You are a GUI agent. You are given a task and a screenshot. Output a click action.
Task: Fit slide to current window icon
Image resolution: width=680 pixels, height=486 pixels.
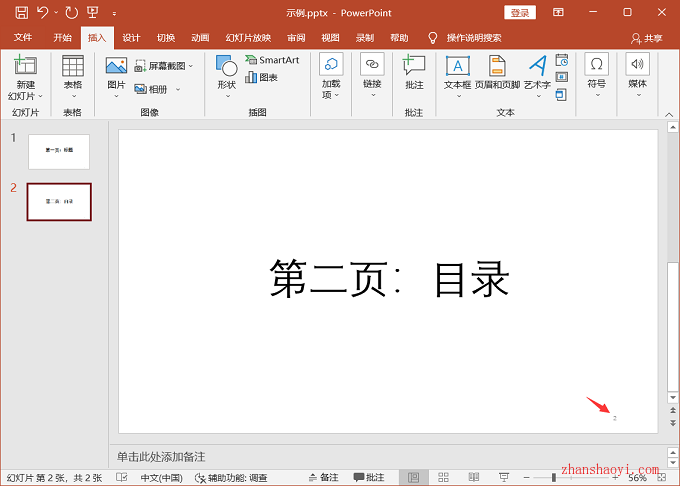(662, 477)
